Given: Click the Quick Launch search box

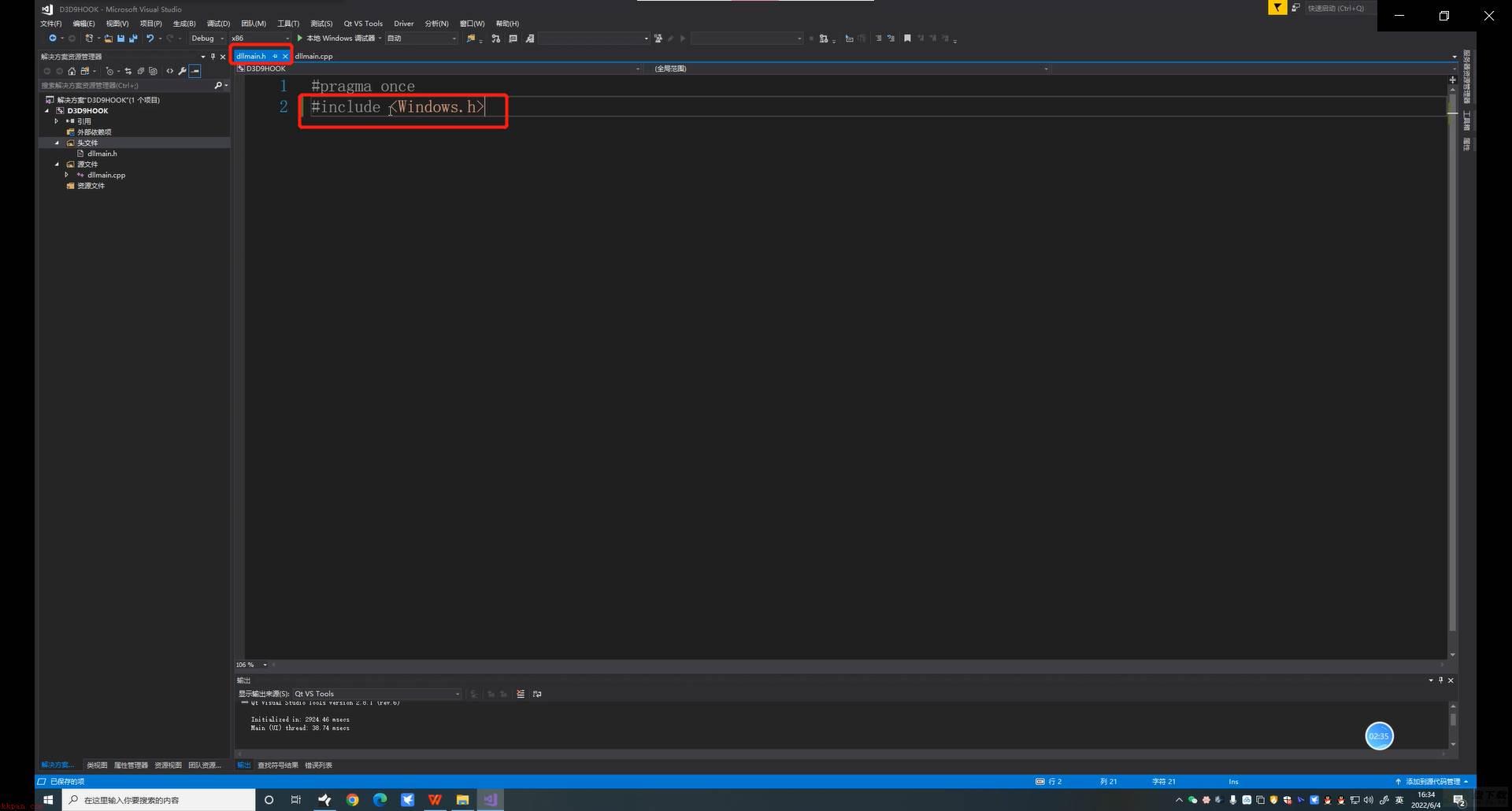Looking at the screenshot, I should click(1339, 8).
